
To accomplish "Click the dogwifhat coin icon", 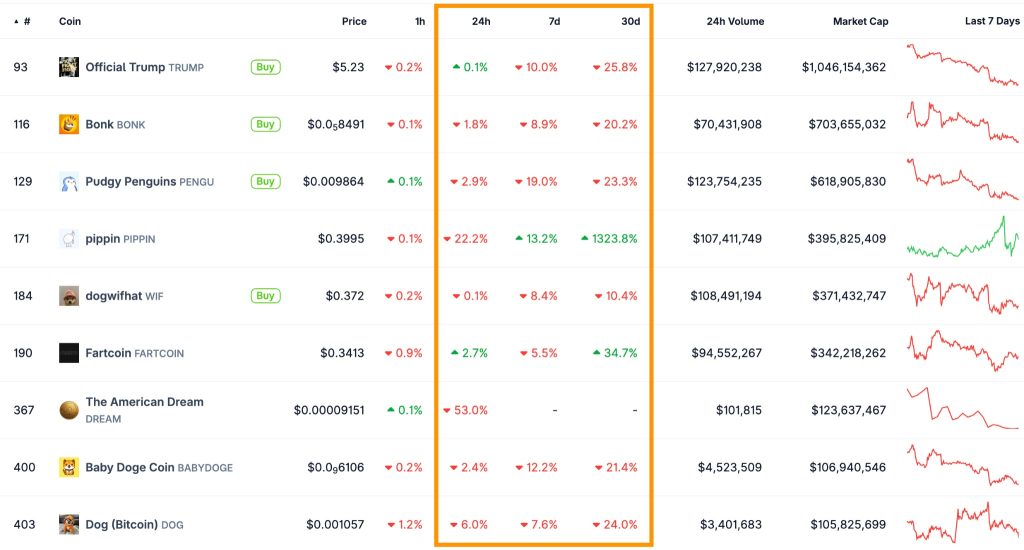I will 69,296.
